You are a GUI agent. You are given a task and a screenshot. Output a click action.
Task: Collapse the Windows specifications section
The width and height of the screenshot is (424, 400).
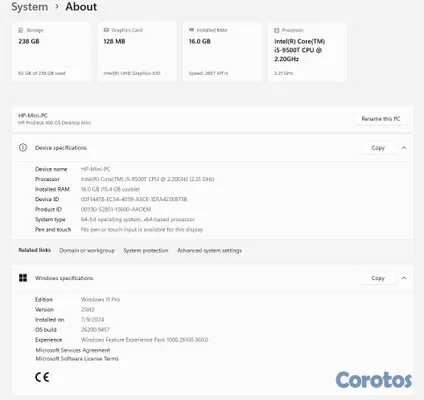pos(404,278)
